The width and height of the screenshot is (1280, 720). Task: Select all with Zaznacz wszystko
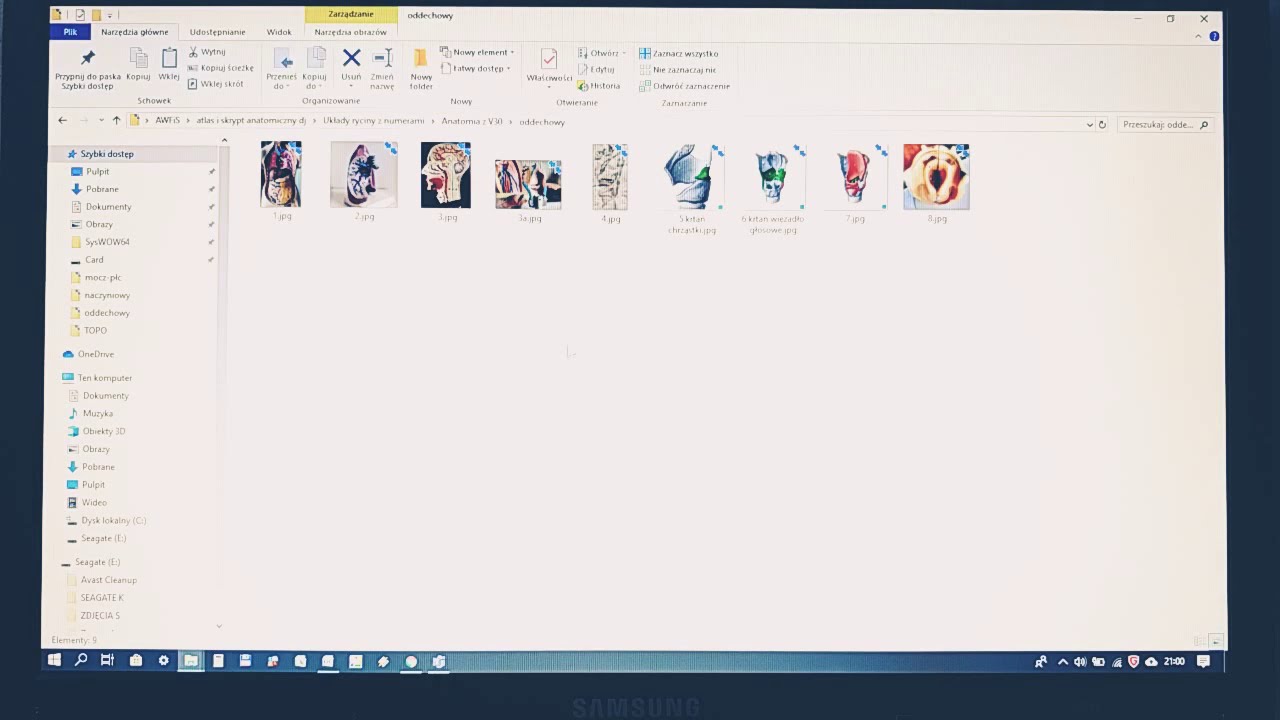(679, 53)
